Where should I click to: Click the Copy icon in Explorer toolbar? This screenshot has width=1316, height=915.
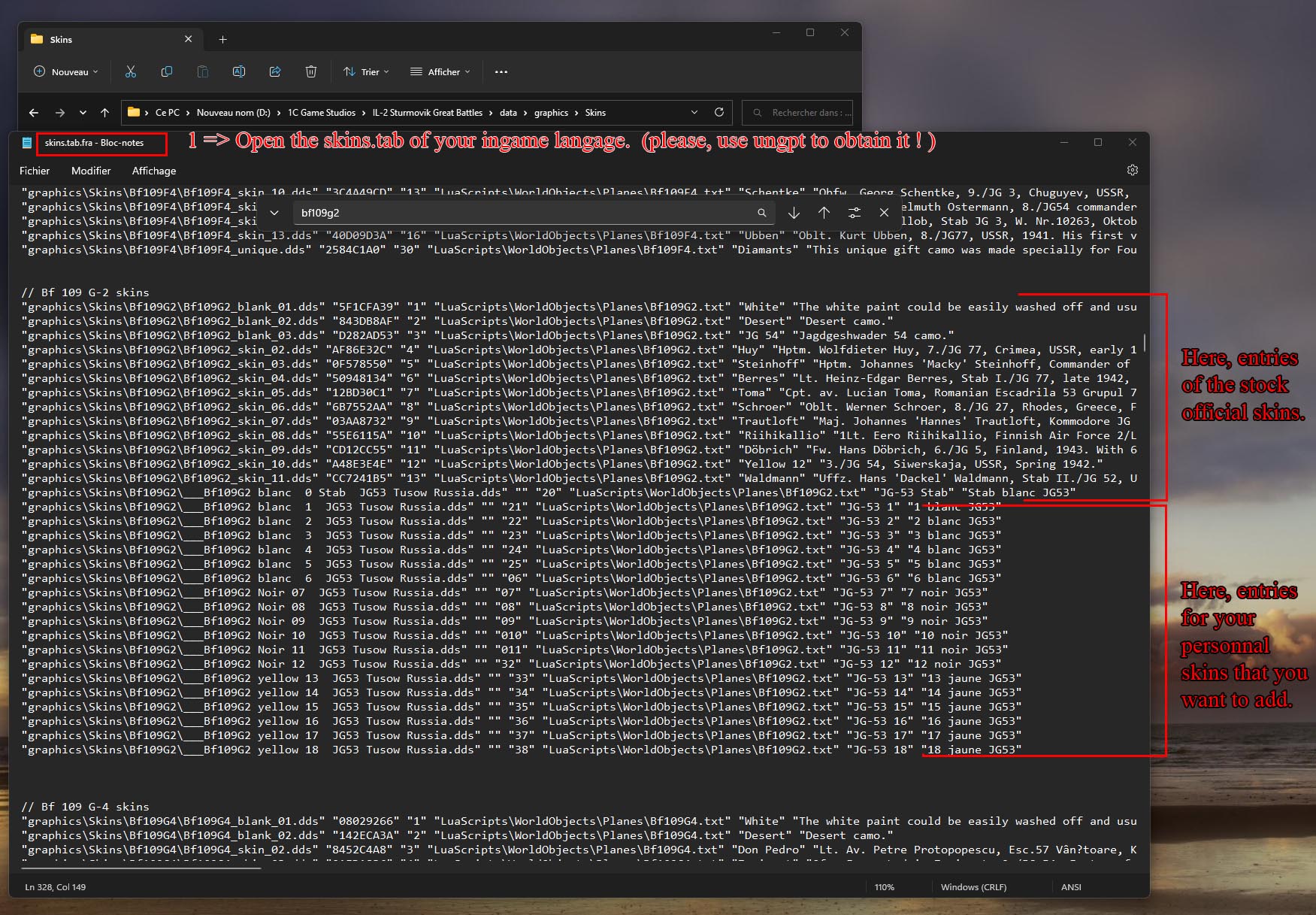[x=167, y=71]
